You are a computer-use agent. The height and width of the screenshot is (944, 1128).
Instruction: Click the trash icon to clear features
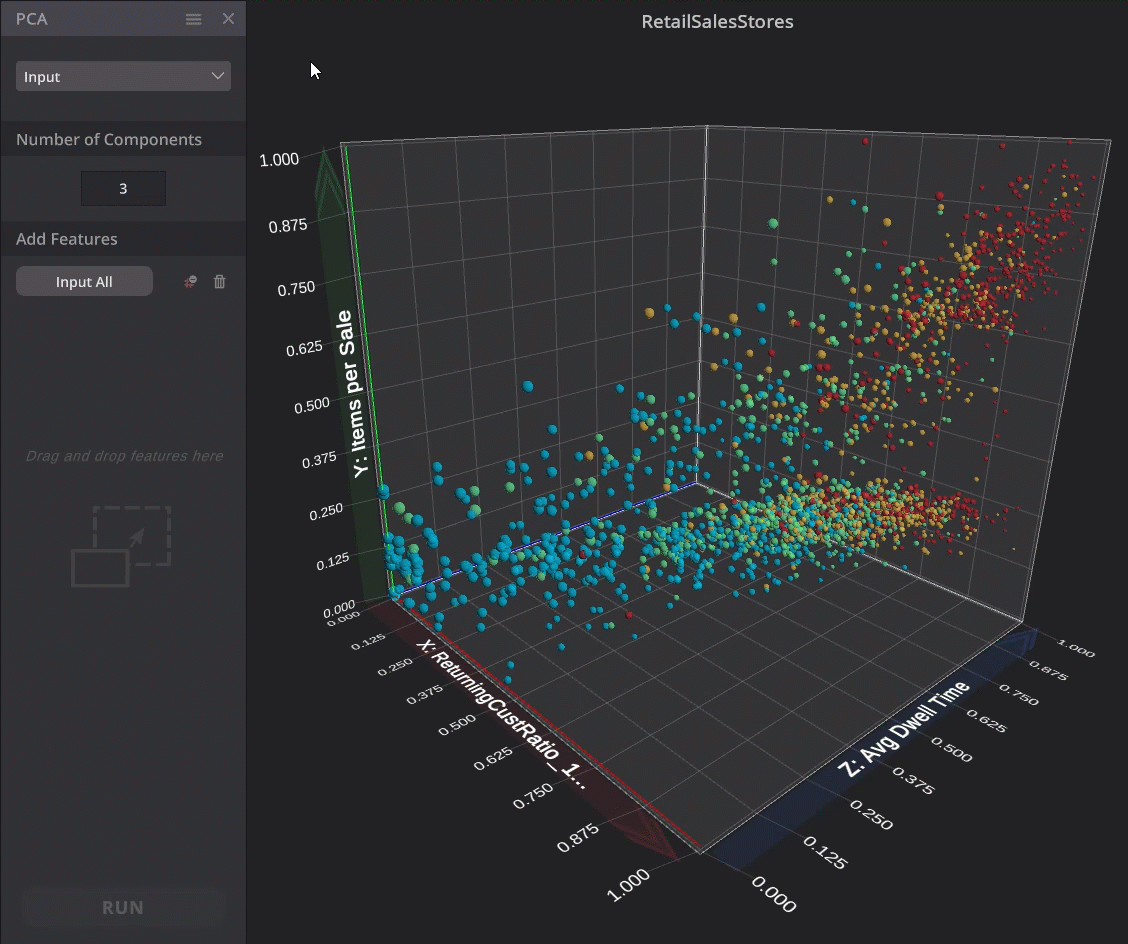(219, 281)
